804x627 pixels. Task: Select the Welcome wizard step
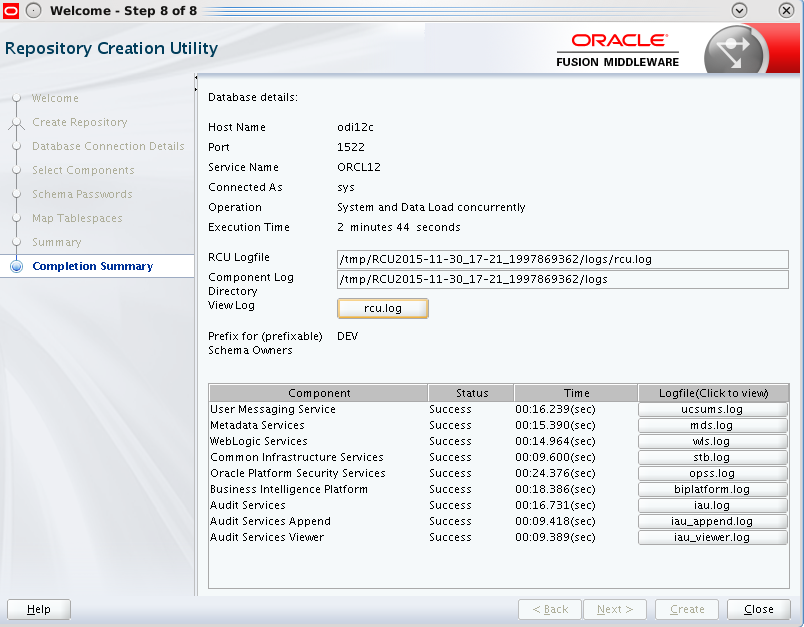55,98
